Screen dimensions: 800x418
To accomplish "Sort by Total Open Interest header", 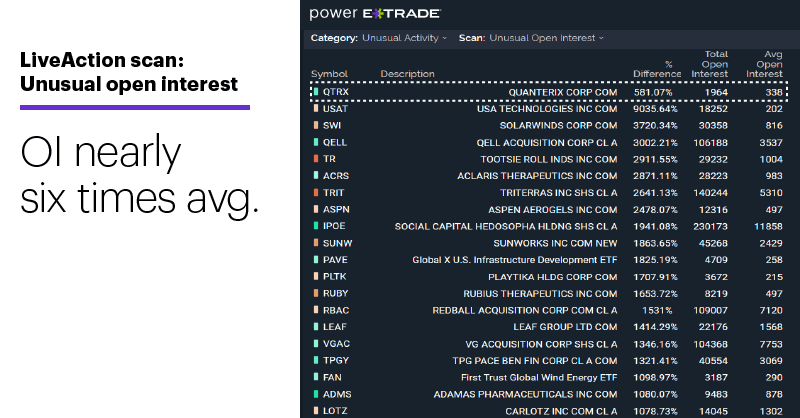I will pyautogui.click(x=710, y=64).
